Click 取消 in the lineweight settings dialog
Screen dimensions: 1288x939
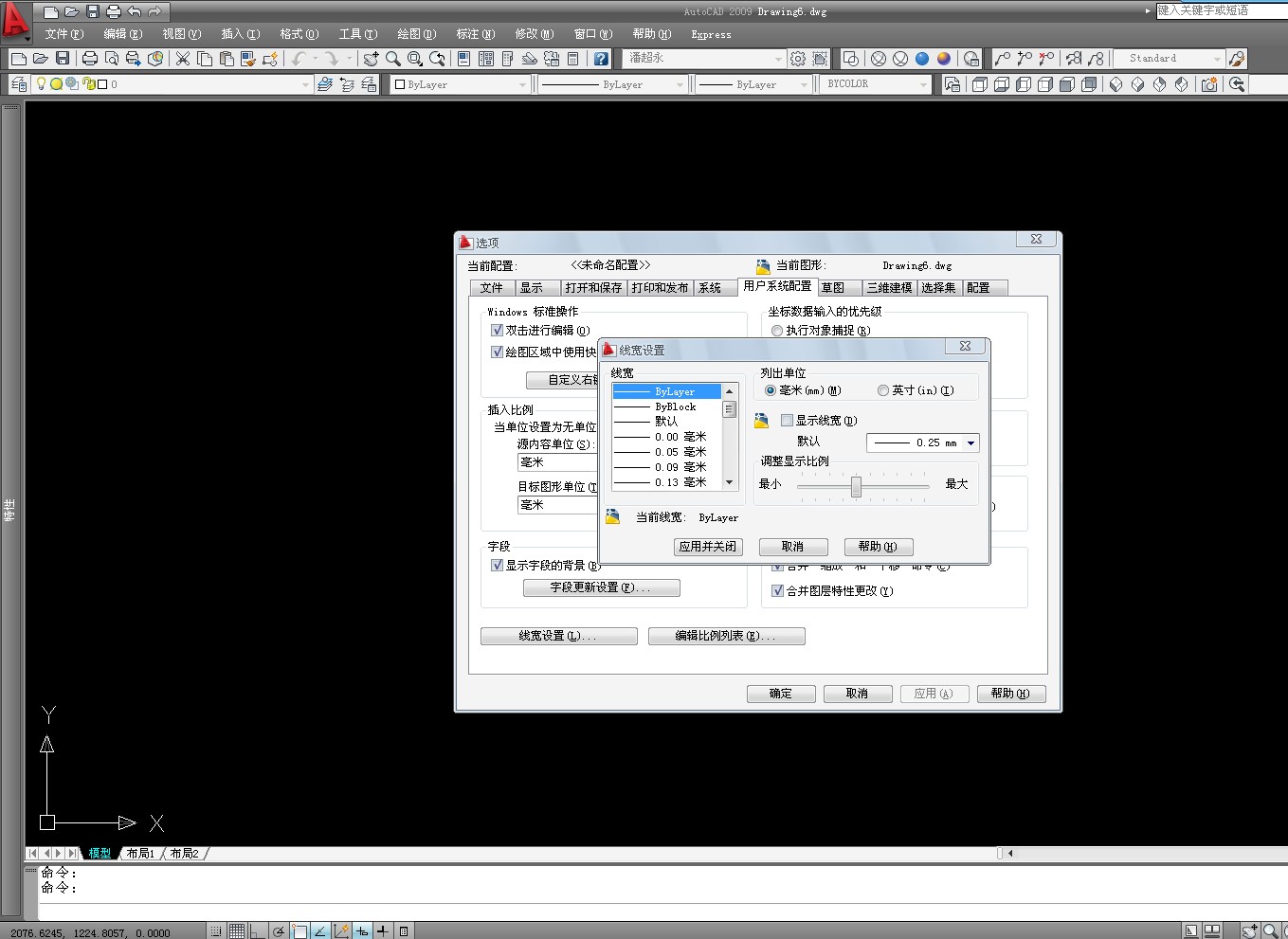click(x=792, y=547)
